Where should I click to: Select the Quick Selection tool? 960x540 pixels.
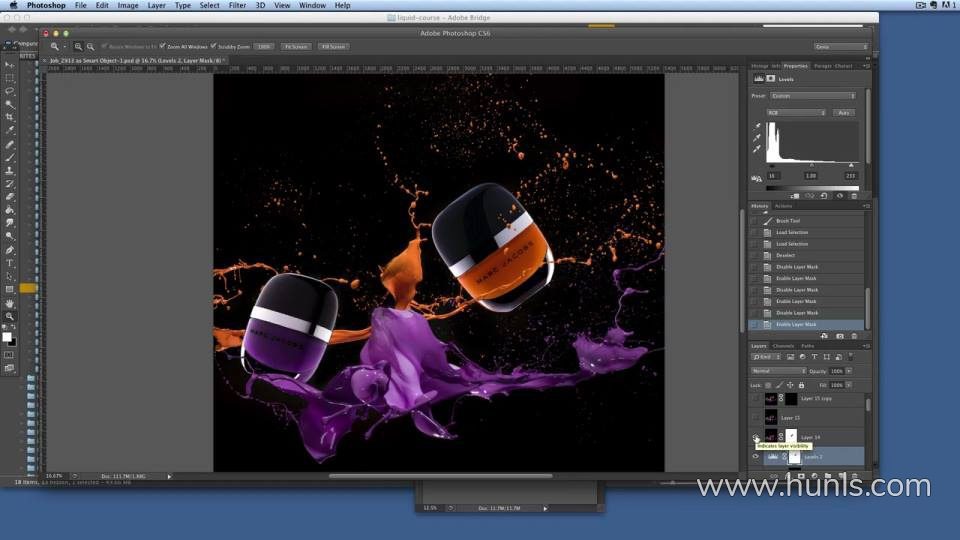click(9, 104)
